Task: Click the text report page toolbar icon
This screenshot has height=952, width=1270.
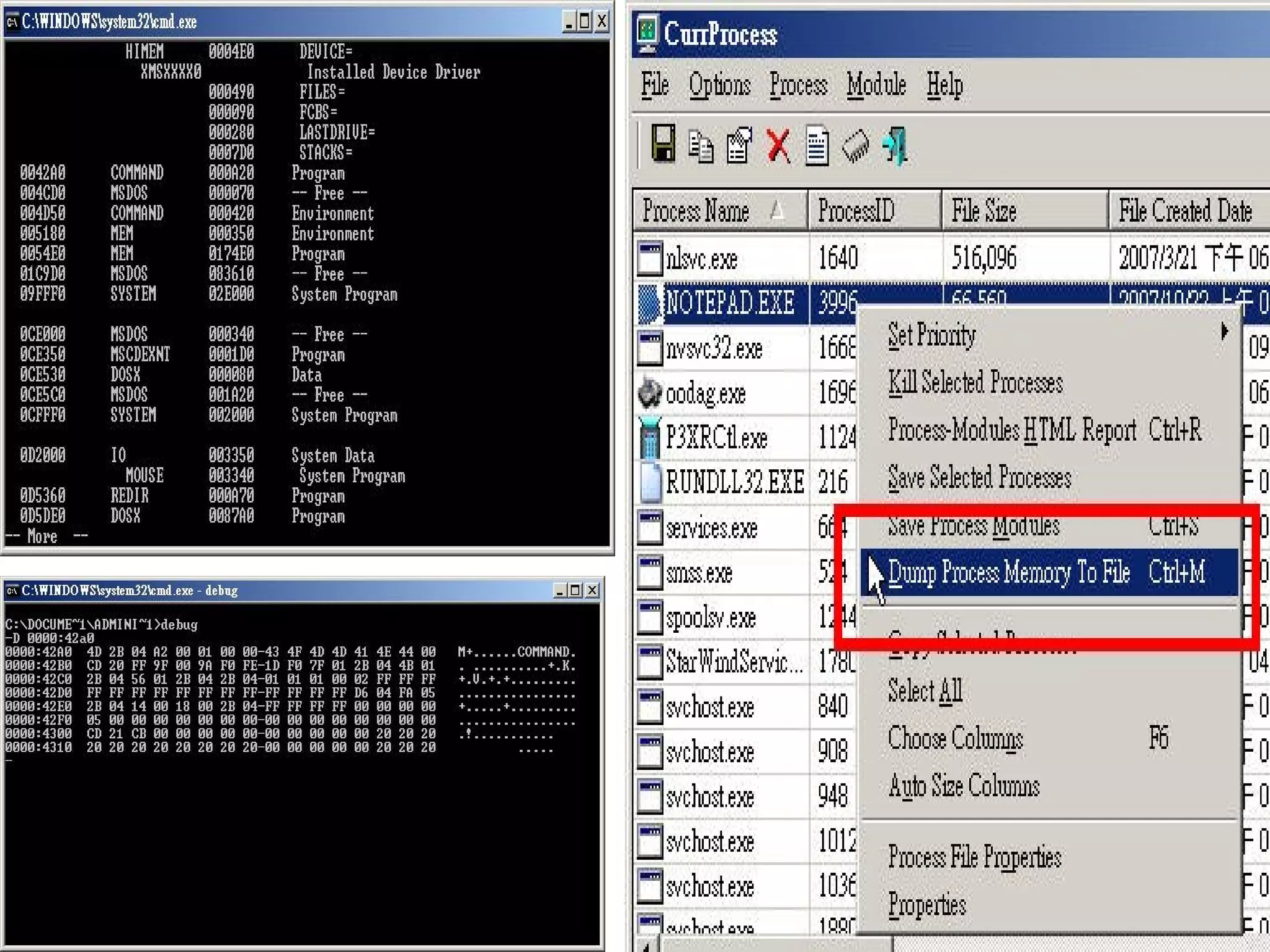Action: coord(817,146)
